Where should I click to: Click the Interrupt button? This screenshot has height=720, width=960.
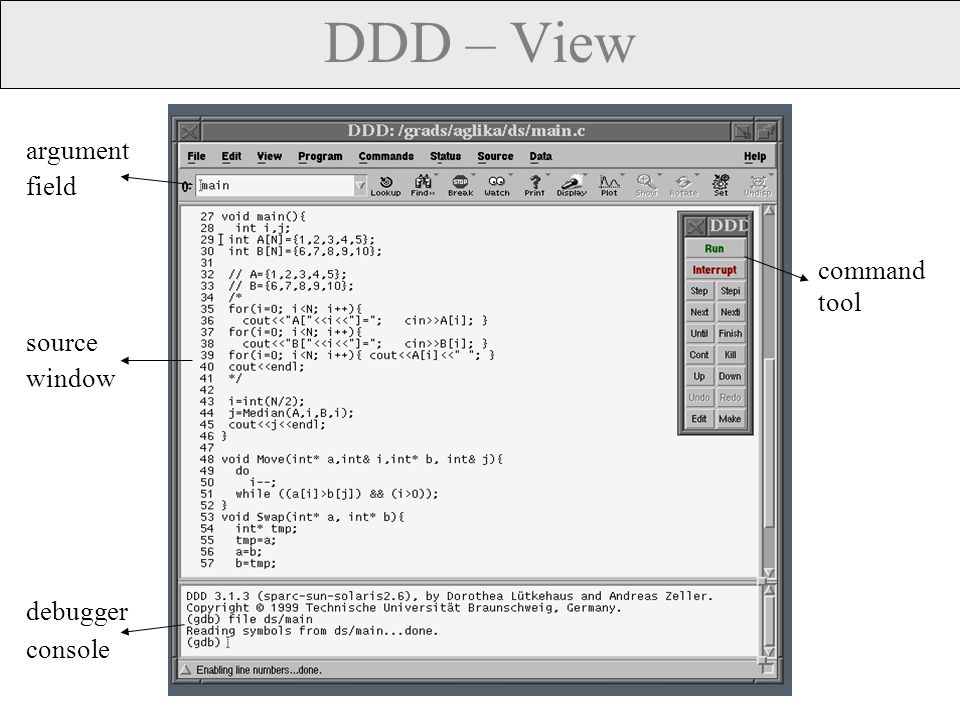(x=714, y=270)
